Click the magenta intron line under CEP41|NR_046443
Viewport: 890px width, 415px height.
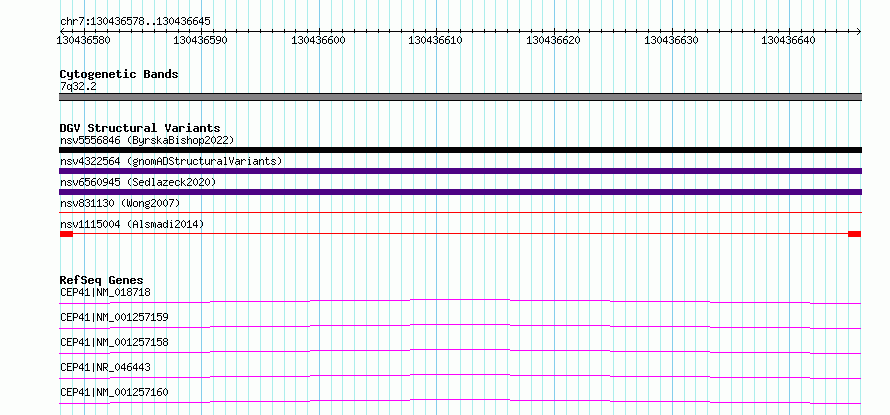tap(460, 376)
